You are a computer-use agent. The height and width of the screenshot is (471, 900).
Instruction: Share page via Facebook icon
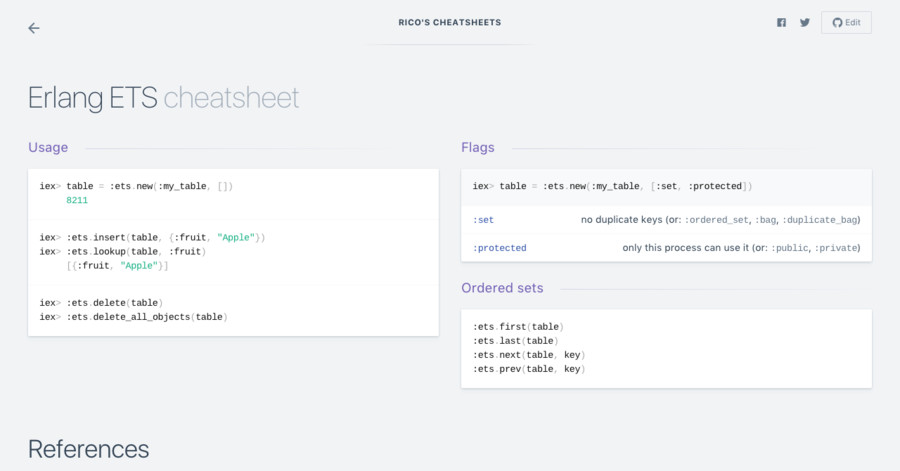pyautogui.click(x=781, y=23)
